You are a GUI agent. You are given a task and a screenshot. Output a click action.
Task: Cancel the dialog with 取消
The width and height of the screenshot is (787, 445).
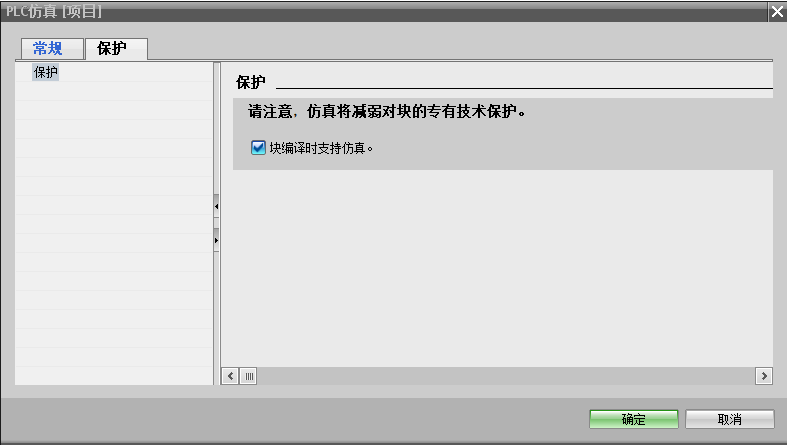coord(729,419)
